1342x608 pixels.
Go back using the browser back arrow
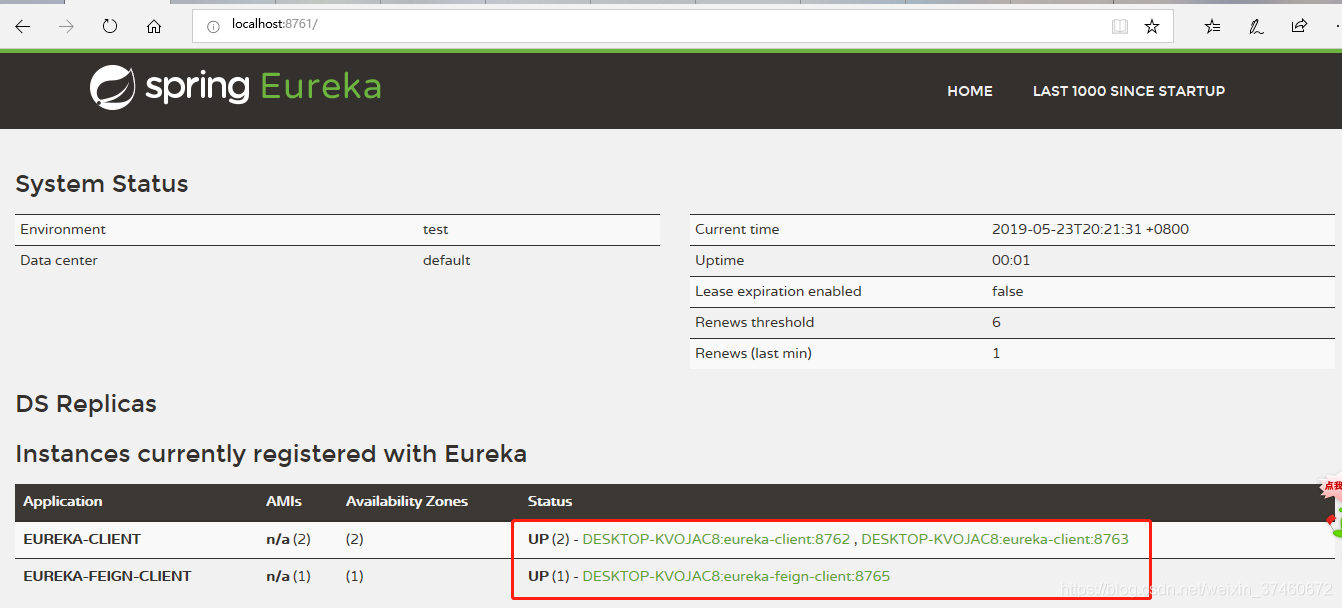pos(22,27)
